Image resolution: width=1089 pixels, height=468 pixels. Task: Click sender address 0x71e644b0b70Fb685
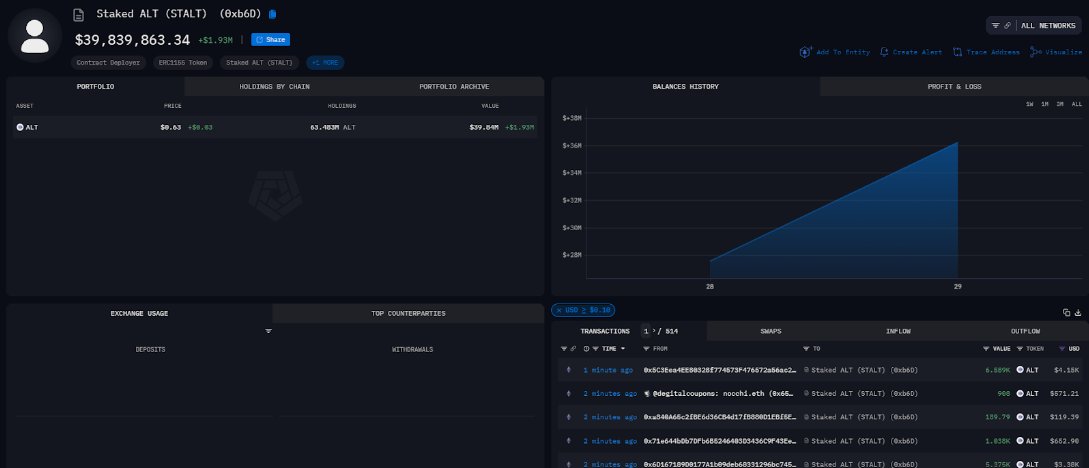720,441
